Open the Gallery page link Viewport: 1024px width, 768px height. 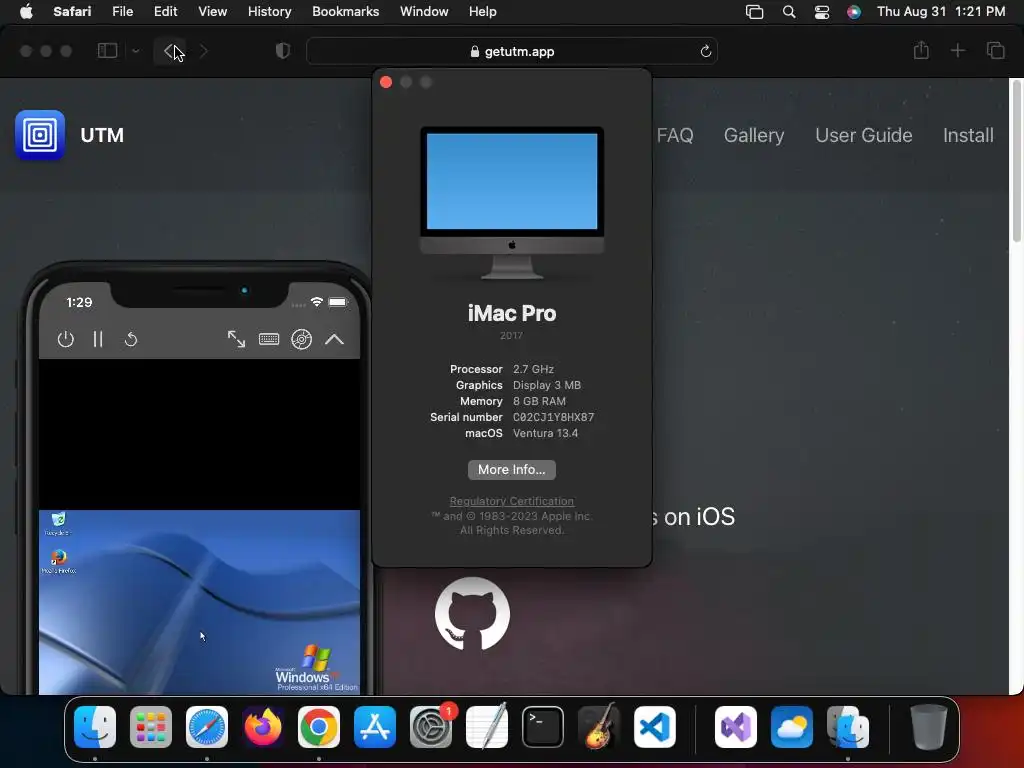[x=754, y=135]
